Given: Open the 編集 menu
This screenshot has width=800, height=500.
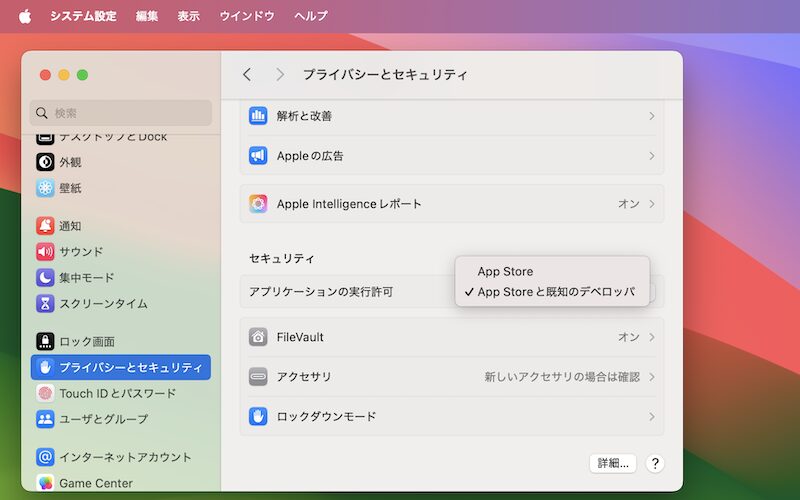Looking at the screenshot, I should [x=146, y=16].
